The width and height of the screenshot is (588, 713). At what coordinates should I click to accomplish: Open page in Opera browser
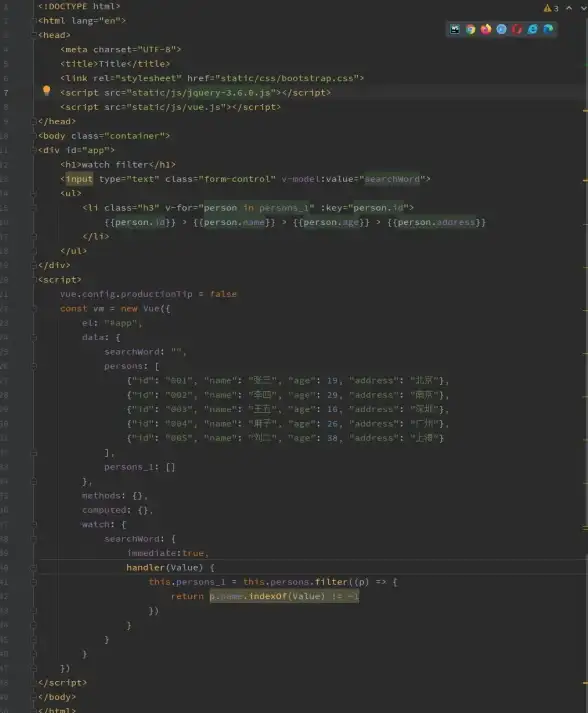tap(517, 30)
